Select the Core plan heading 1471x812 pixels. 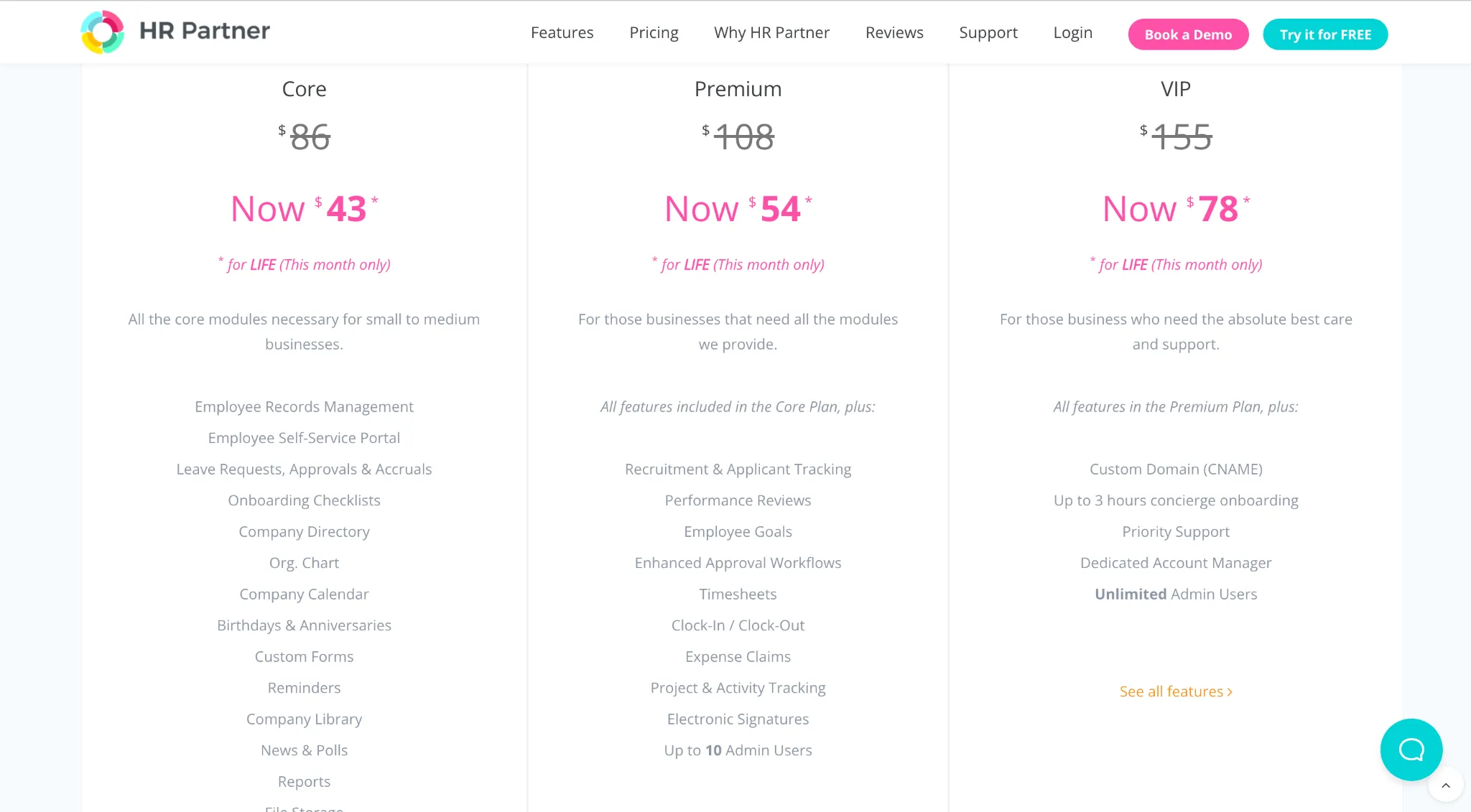pos(304,89)
